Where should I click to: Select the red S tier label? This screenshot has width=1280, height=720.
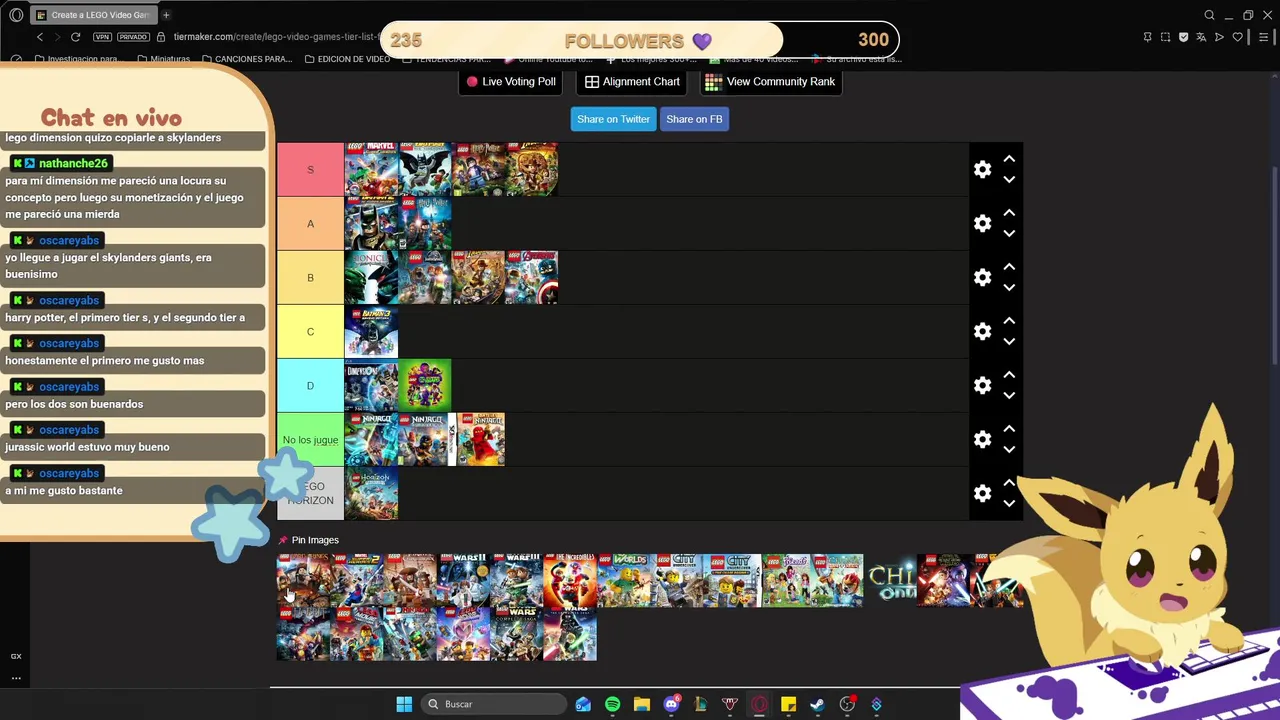tap(310, 170)
